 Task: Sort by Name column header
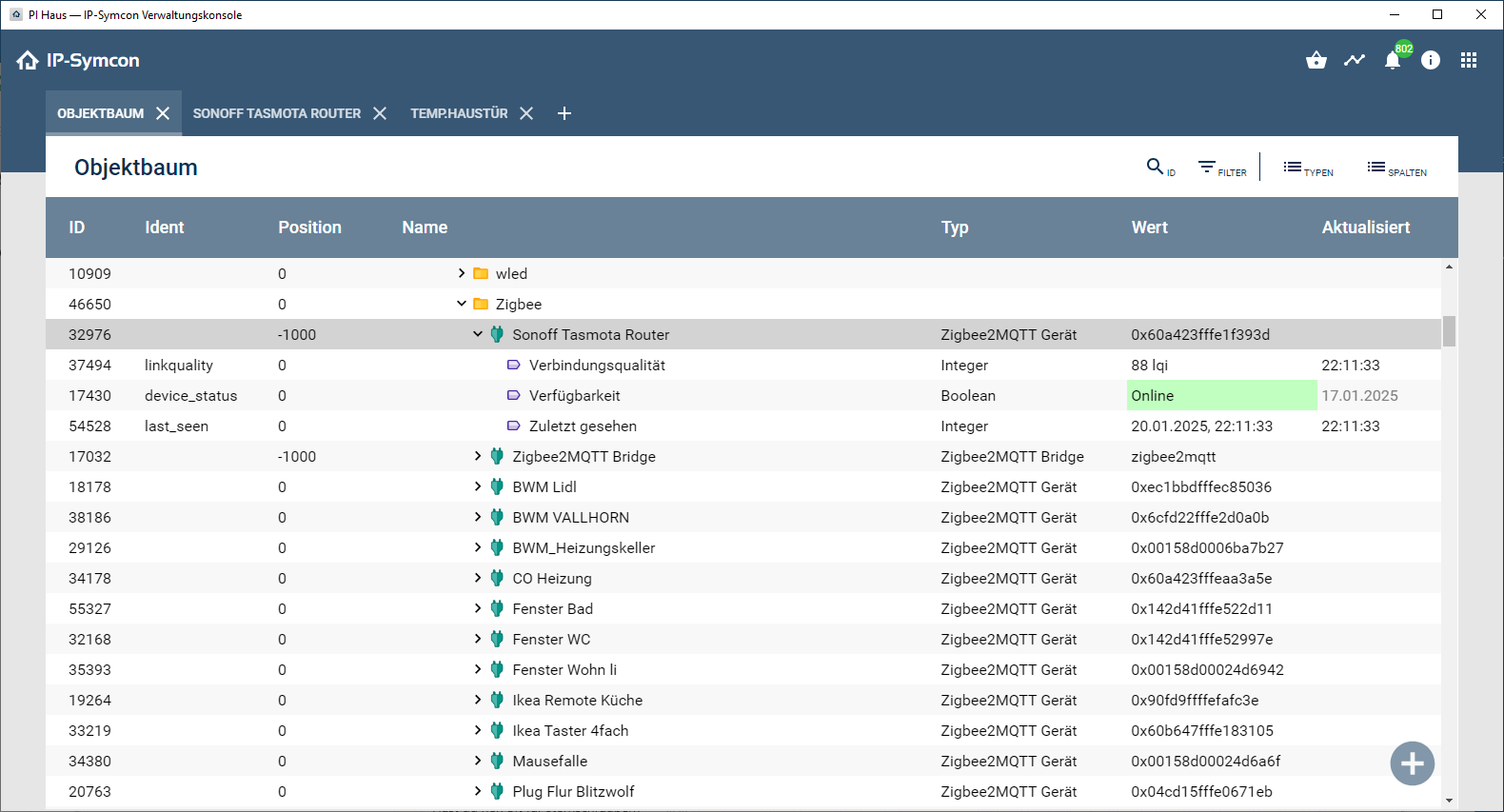(x=425, y=228)
